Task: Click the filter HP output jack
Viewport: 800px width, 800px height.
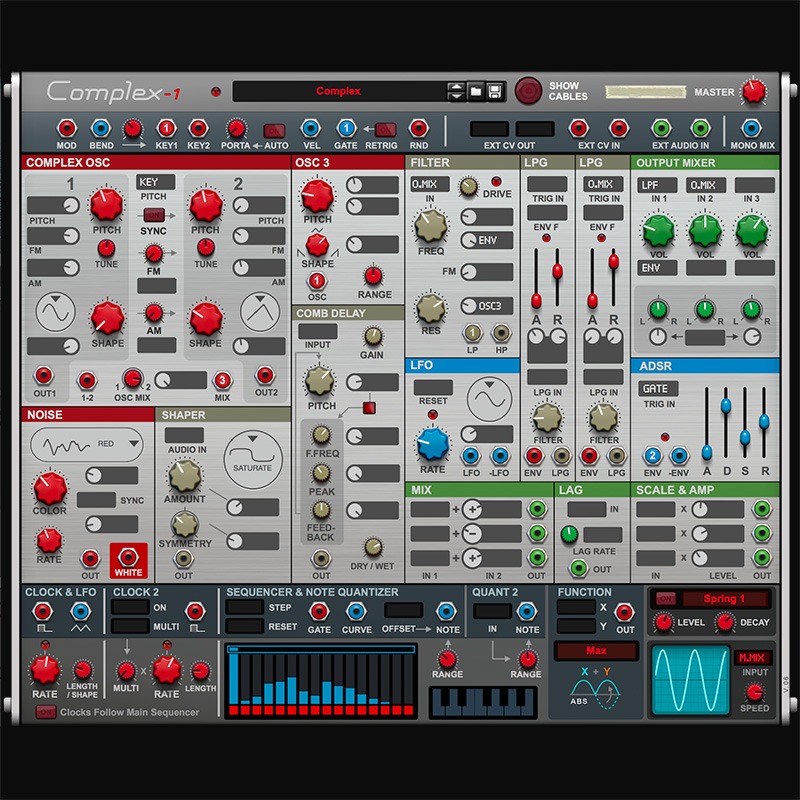Action: tap(501, 333)
